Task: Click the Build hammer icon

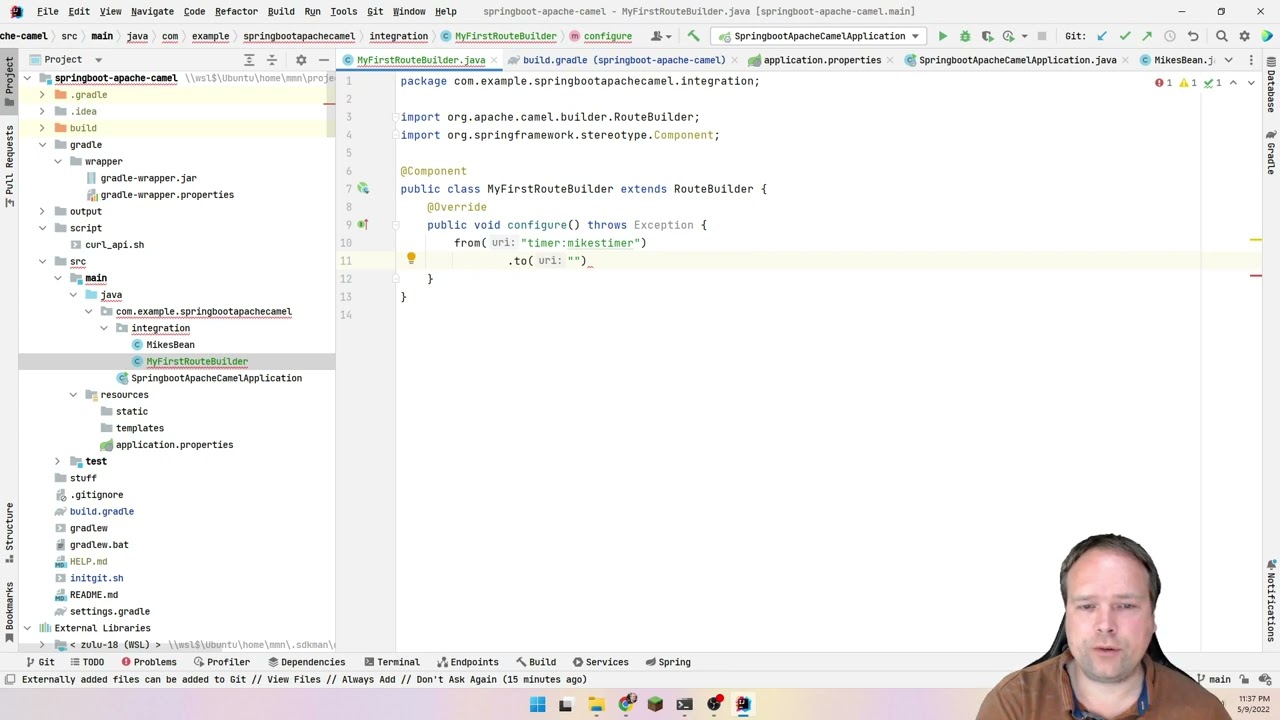Action: [x=693, y=36]
